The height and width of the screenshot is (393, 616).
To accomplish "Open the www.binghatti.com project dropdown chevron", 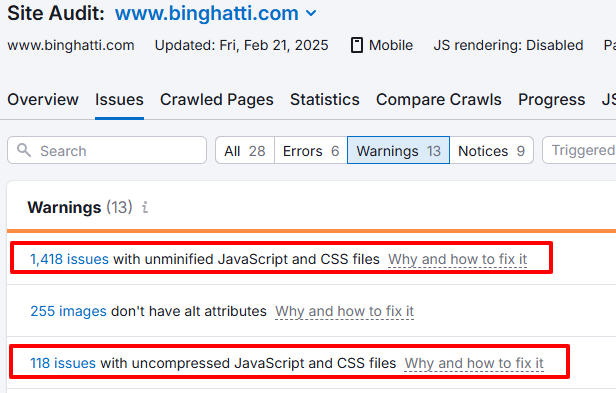I will (x=311, y=14).
